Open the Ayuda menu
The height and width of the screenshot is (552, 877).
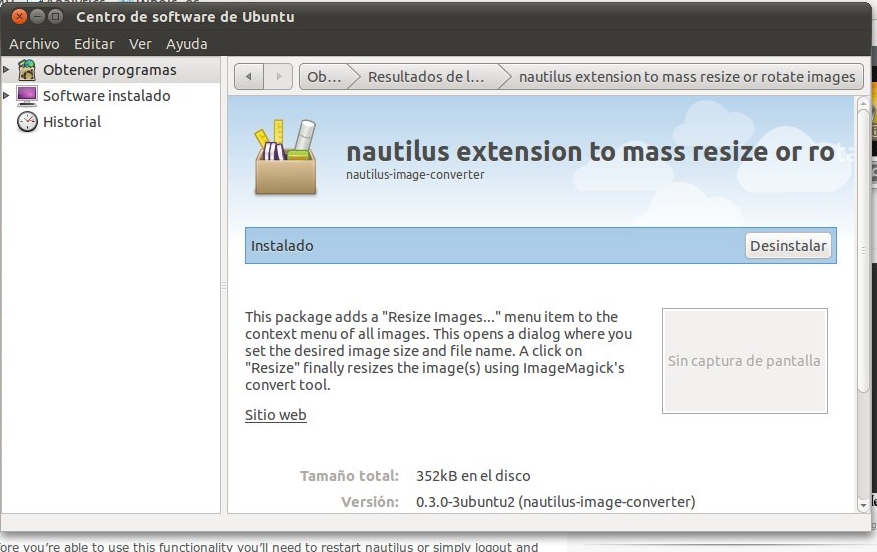point(186,44)
